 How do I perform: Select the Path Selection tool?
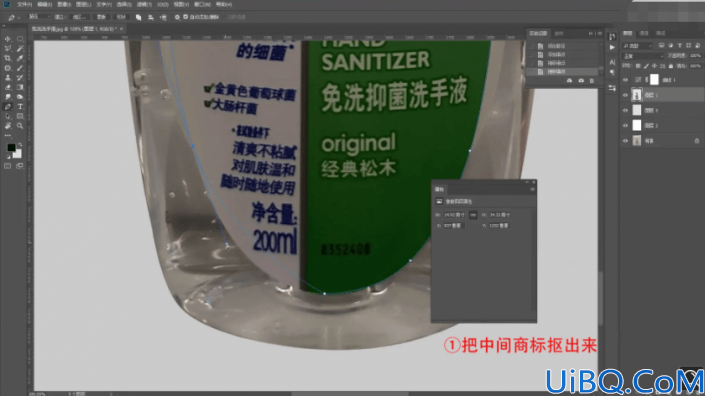pos(8,116)
